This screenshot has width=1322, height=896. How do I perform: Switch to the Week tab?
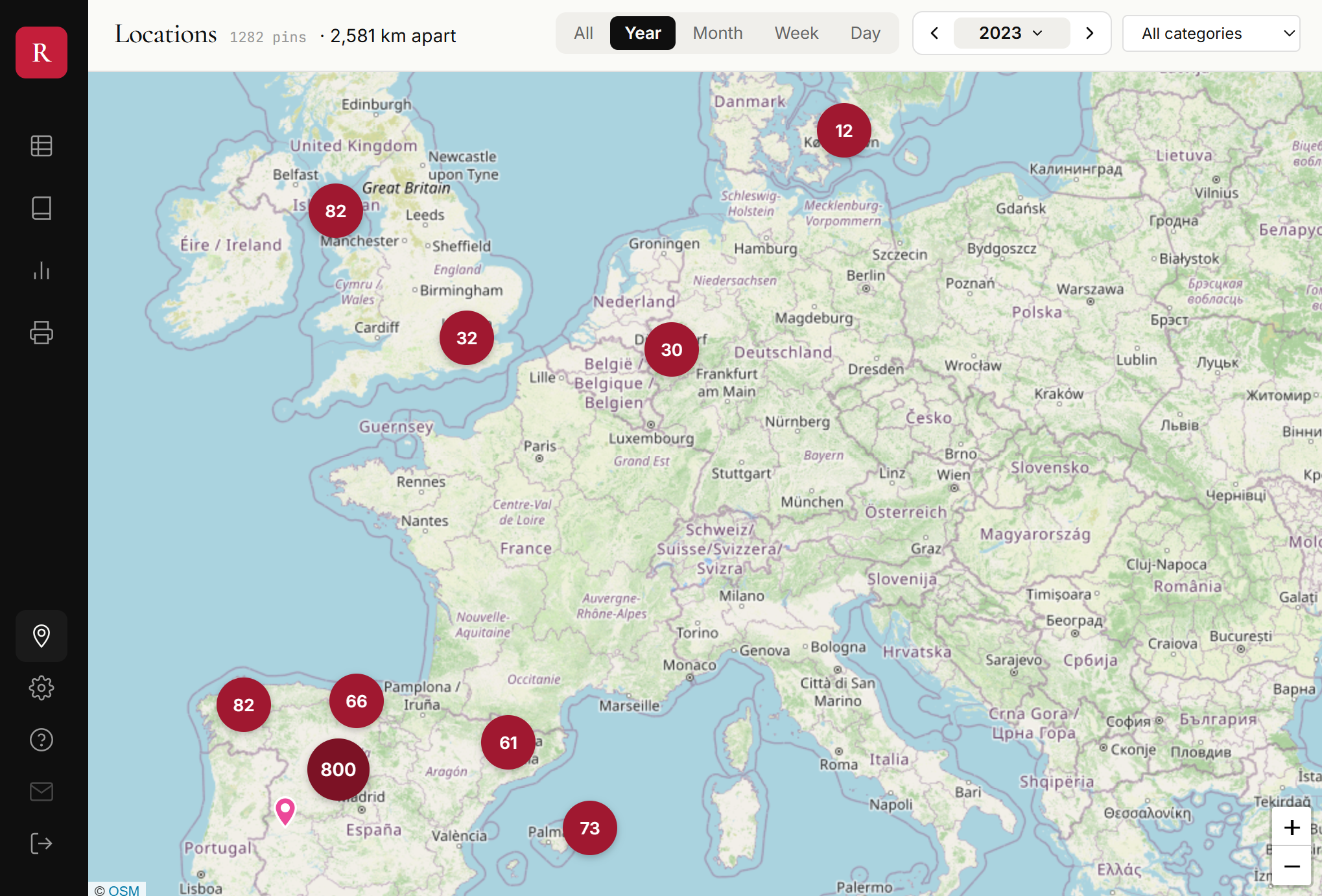pos(796,33)
